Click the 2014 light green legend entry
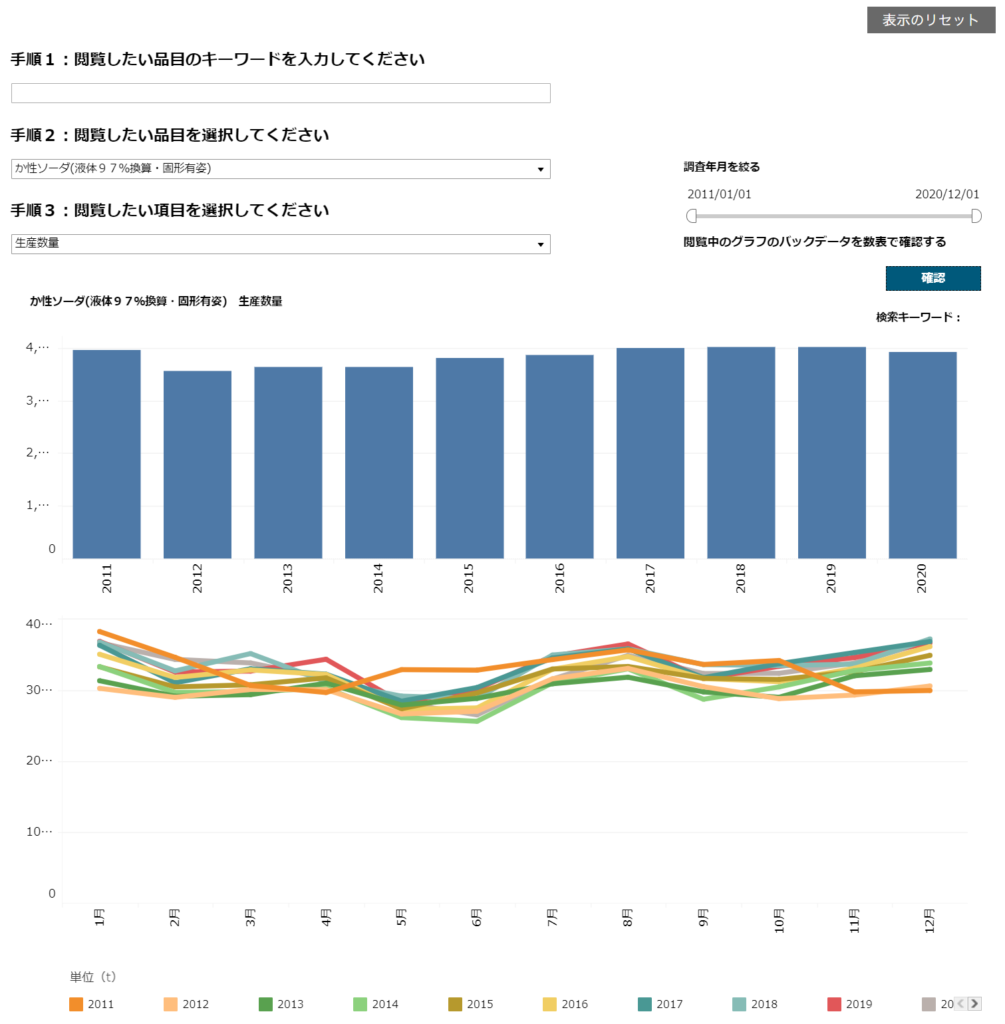Viewport: 1005px width, 1024px height. point(375,1004)
